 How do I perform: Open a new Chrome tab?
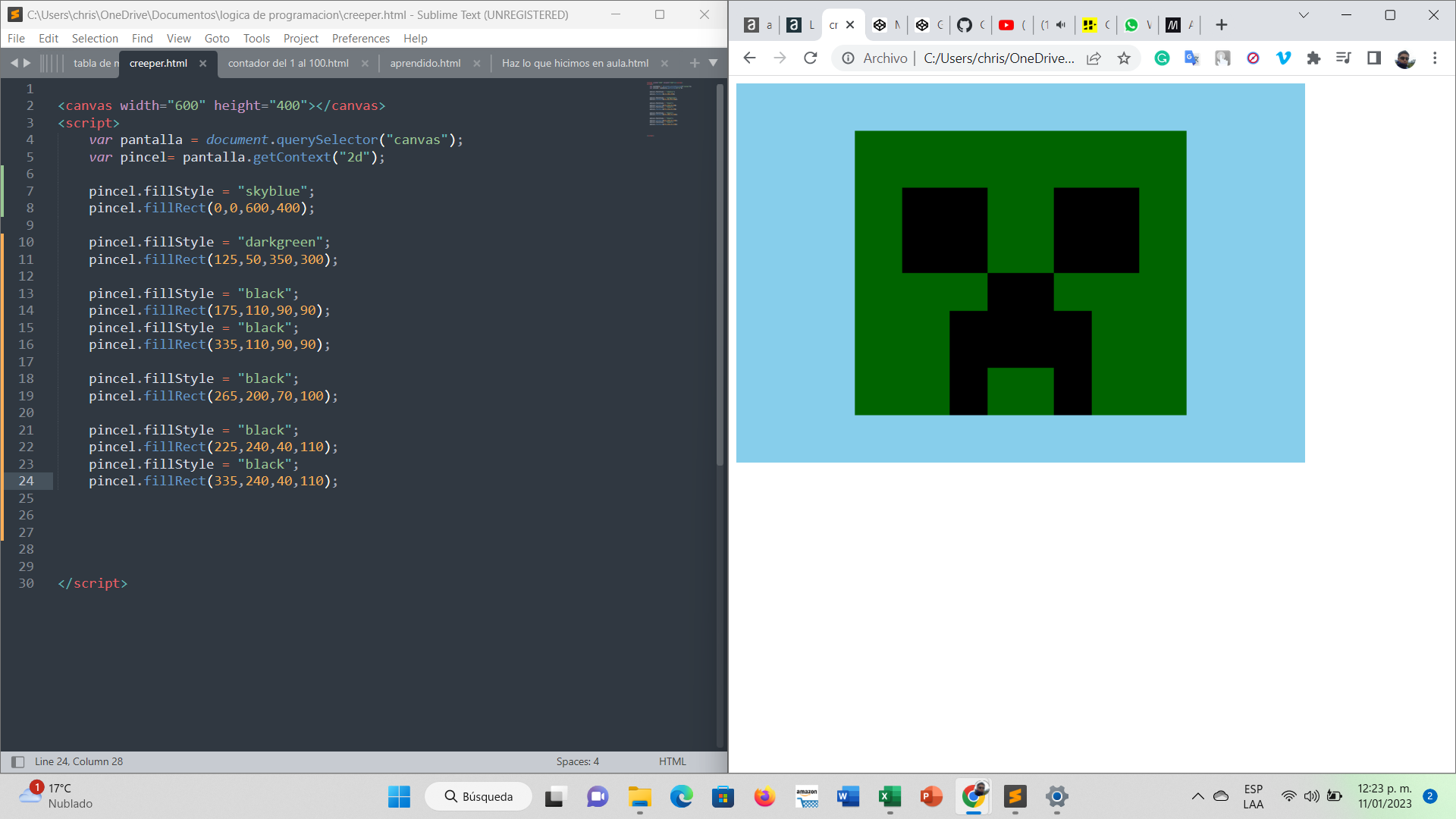pos(1221,25)
